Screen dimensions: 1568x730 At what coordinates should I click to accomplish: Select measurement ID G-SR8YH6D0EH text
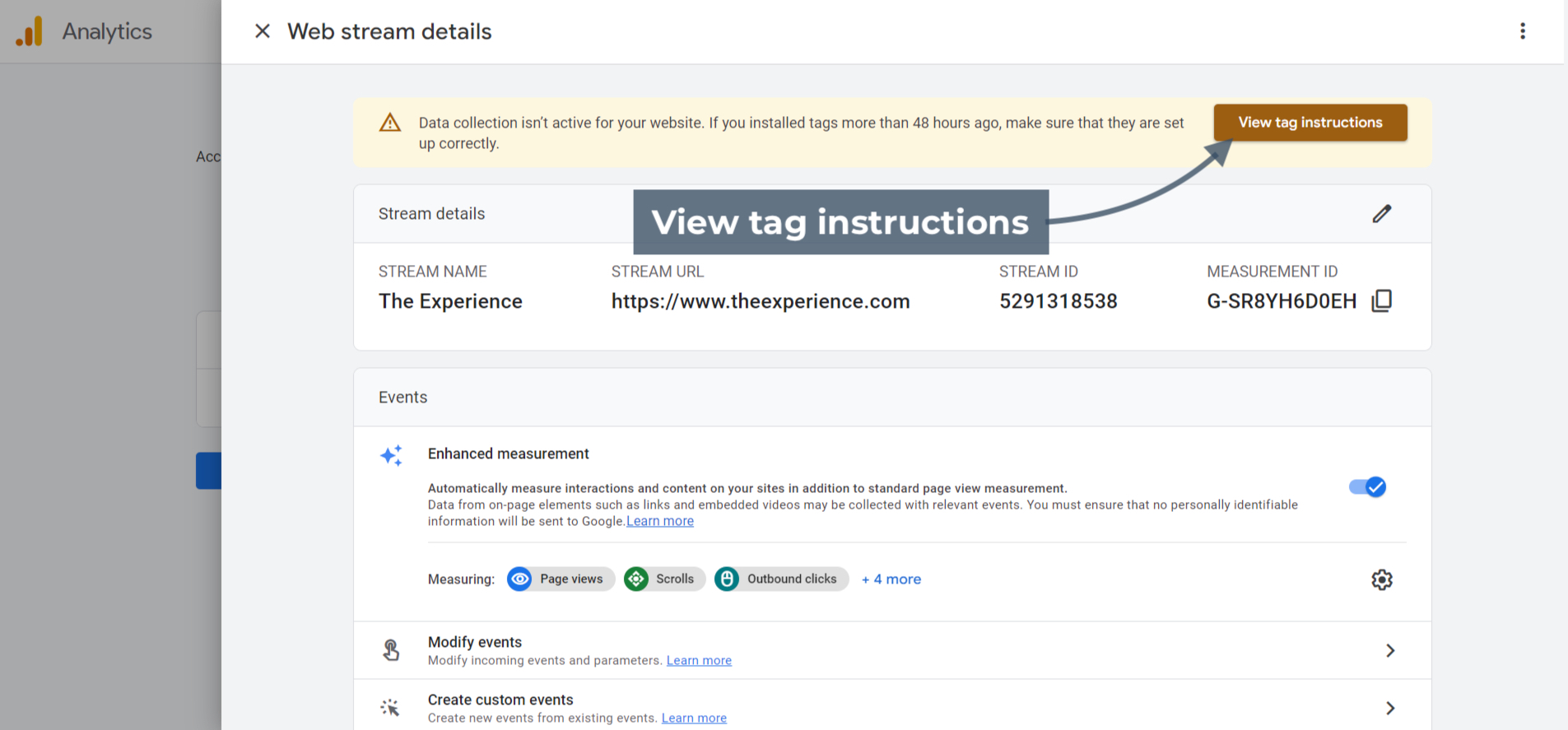[1282, 301]
